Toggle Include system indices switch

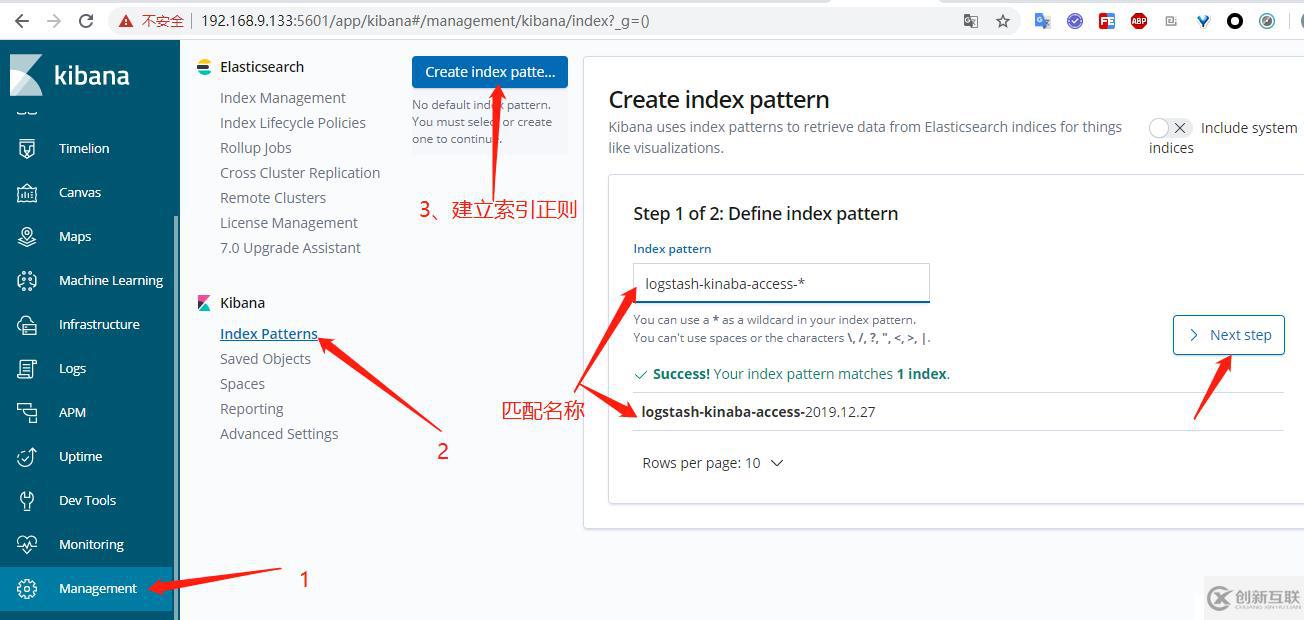[x=1169, y=128]
